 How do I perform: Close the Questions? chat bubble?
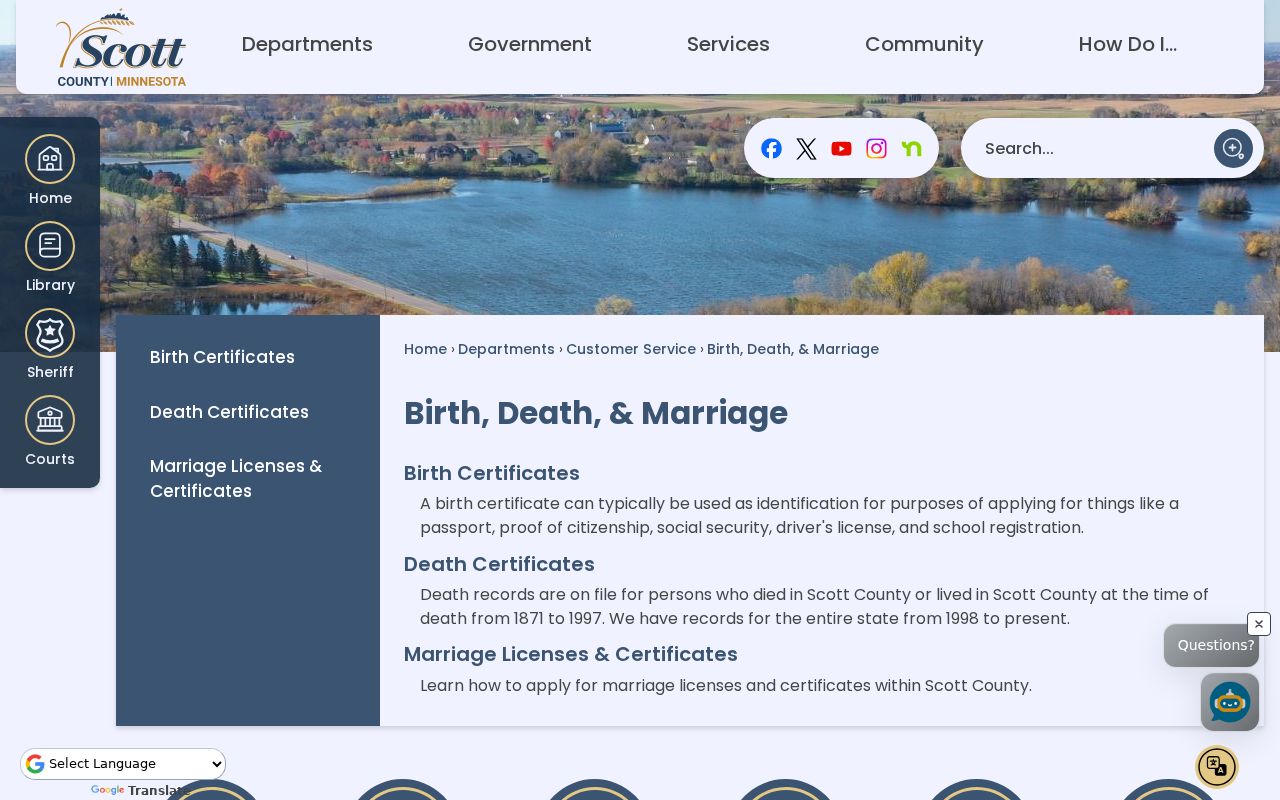point(1259,624)
